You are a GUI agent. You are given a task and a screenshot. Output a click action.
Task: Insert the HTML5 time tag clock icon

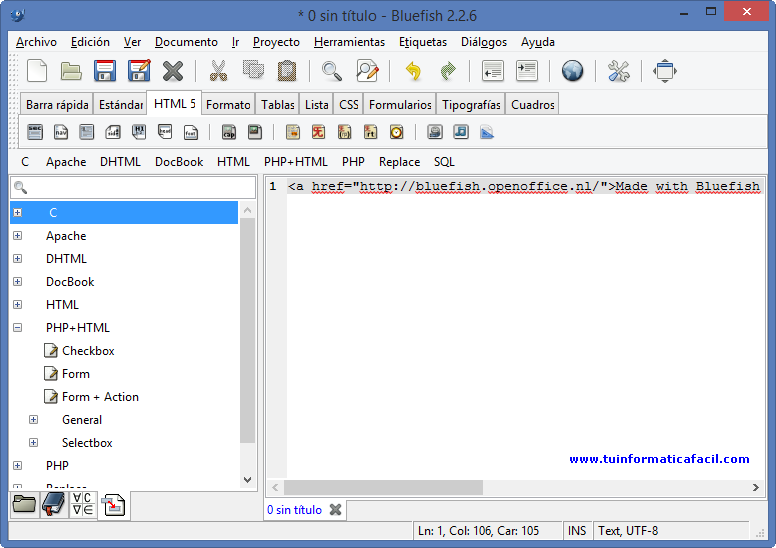pos(396,132)
